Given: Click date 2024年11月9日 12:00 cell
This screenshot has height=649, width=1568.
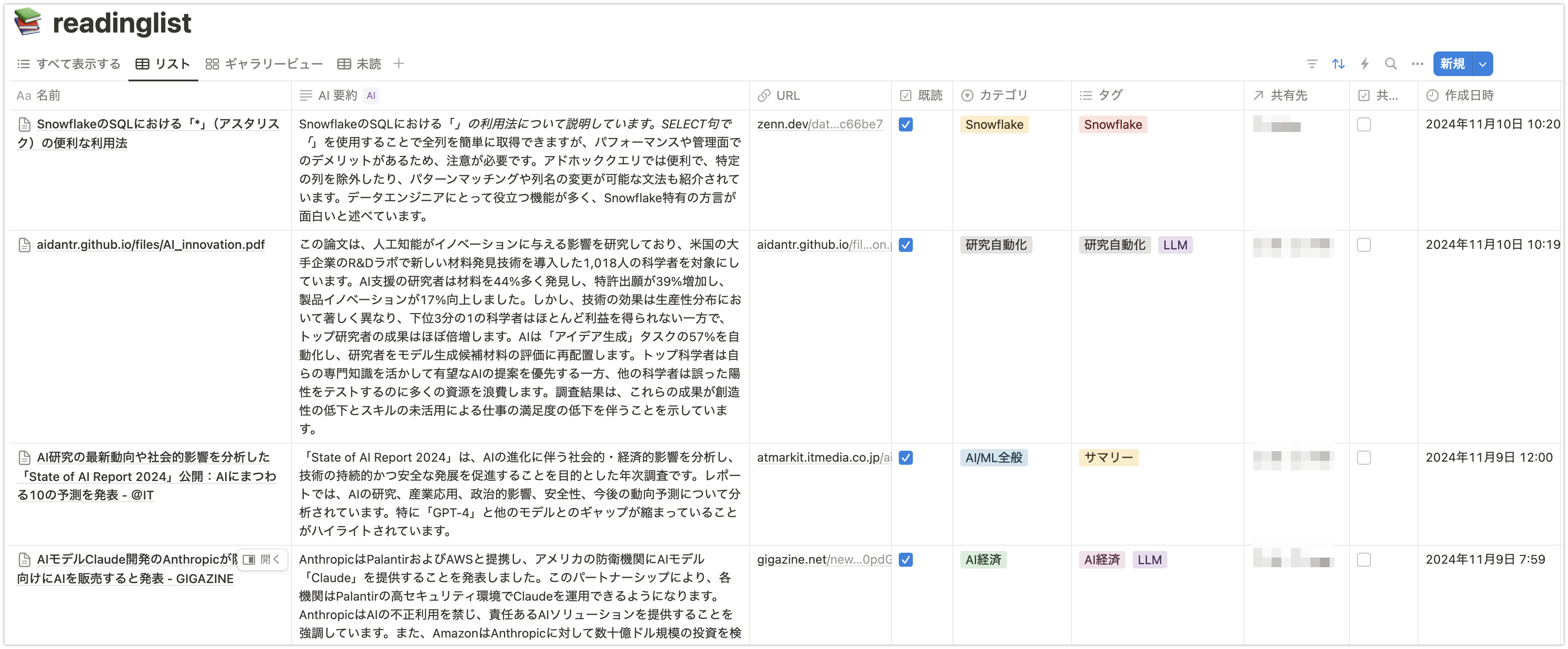Looking at the screenshot, I should coord(1489,458).
